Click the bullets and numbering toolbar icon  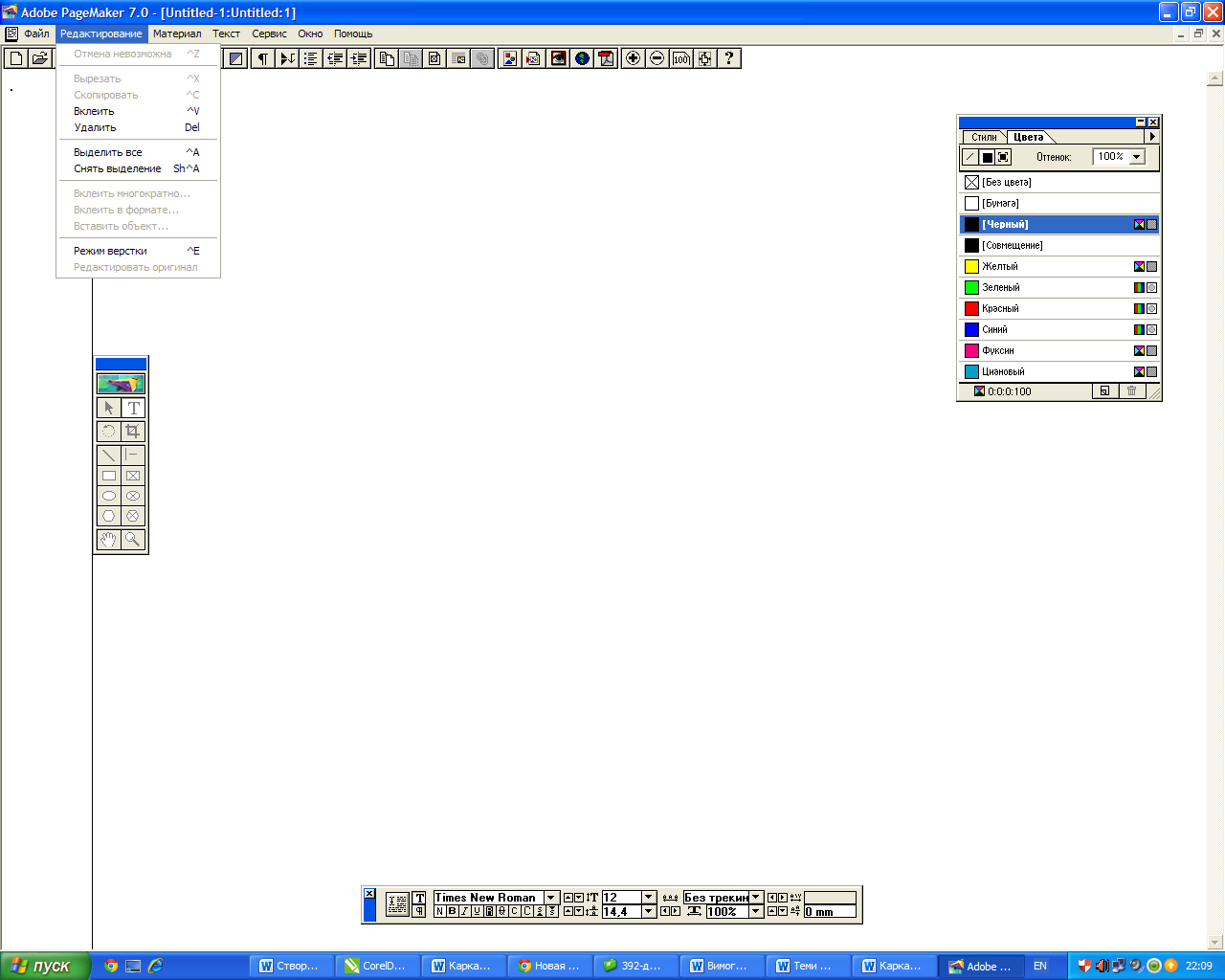[310, 58]
